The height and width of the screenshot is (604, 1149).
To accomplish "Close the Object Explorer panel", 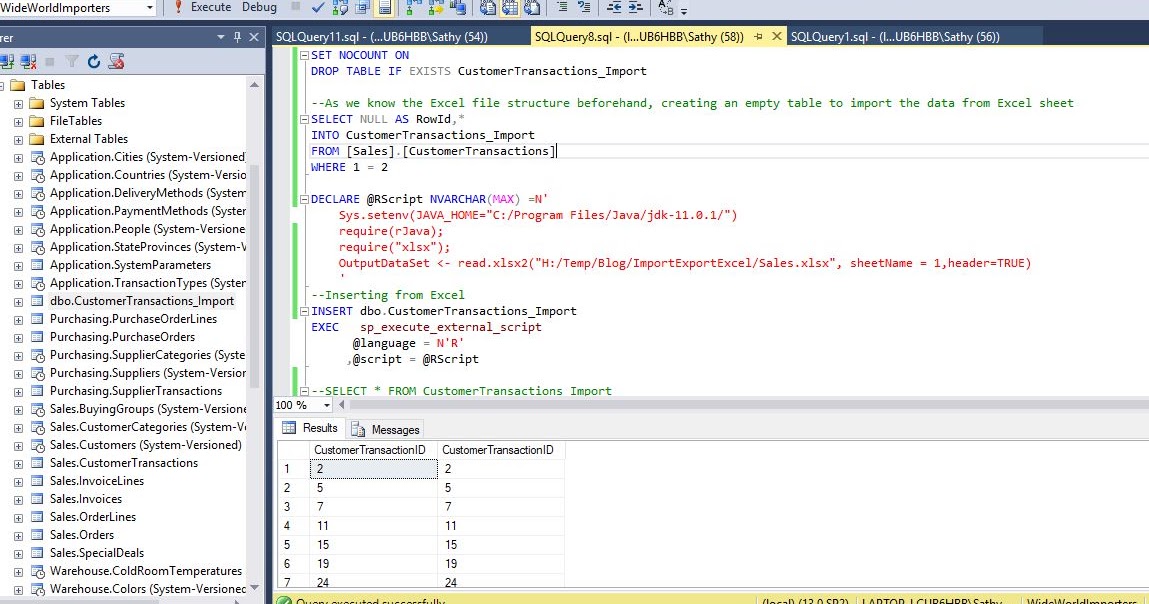I will pos(254,37).
